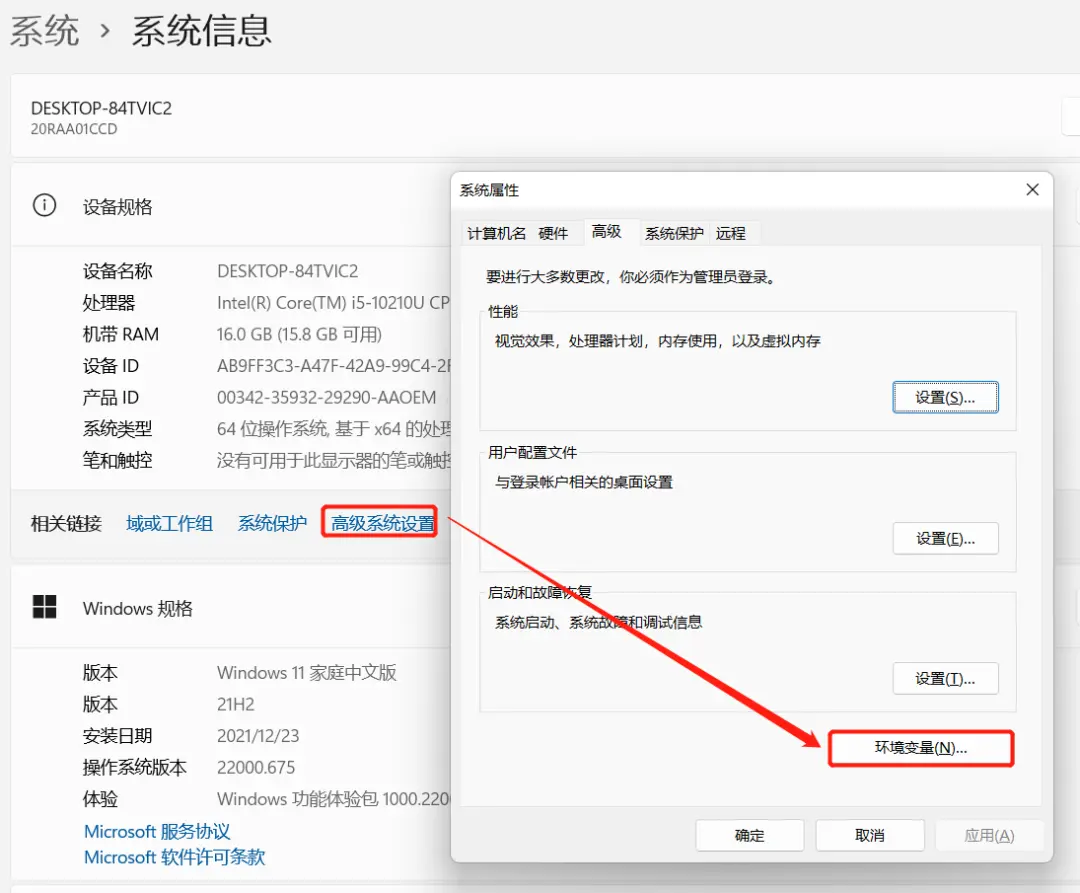Click the 20RAA01CCD model text
The width and height of the screenshot is (1080, 893).
(x=74, y=129)
